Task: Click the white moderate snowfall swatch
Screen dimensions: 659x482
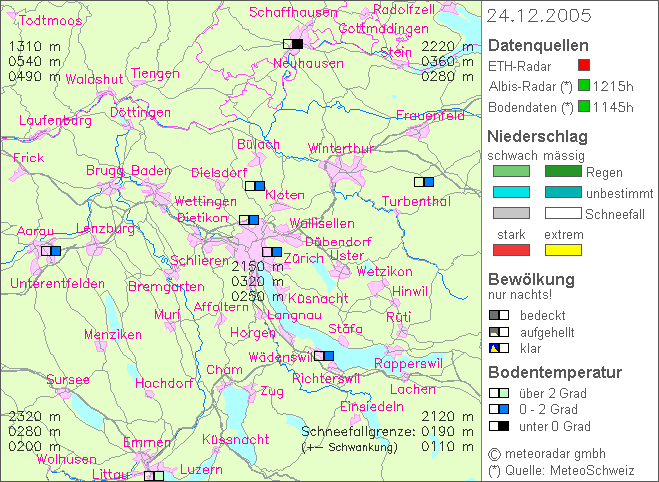Action: pyautogui.click(x=563, y=213)
